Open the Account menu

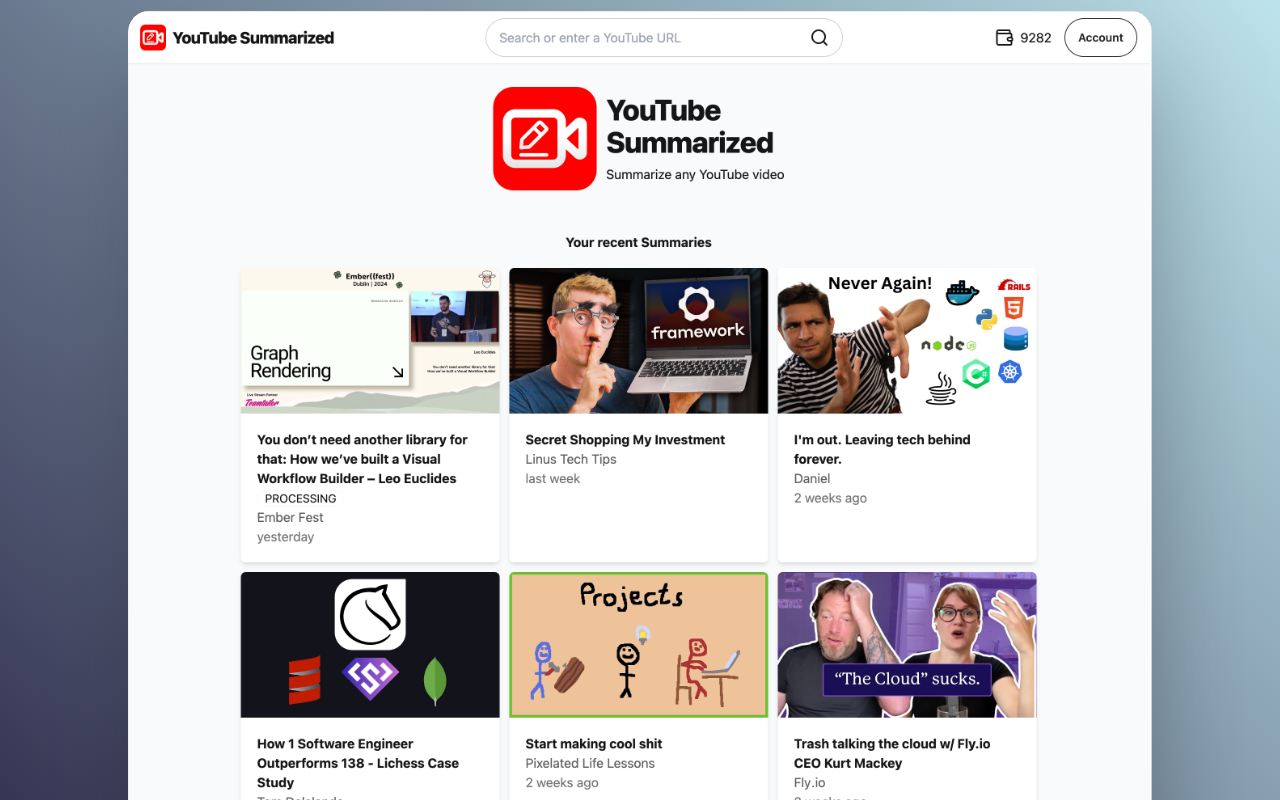1100,37
